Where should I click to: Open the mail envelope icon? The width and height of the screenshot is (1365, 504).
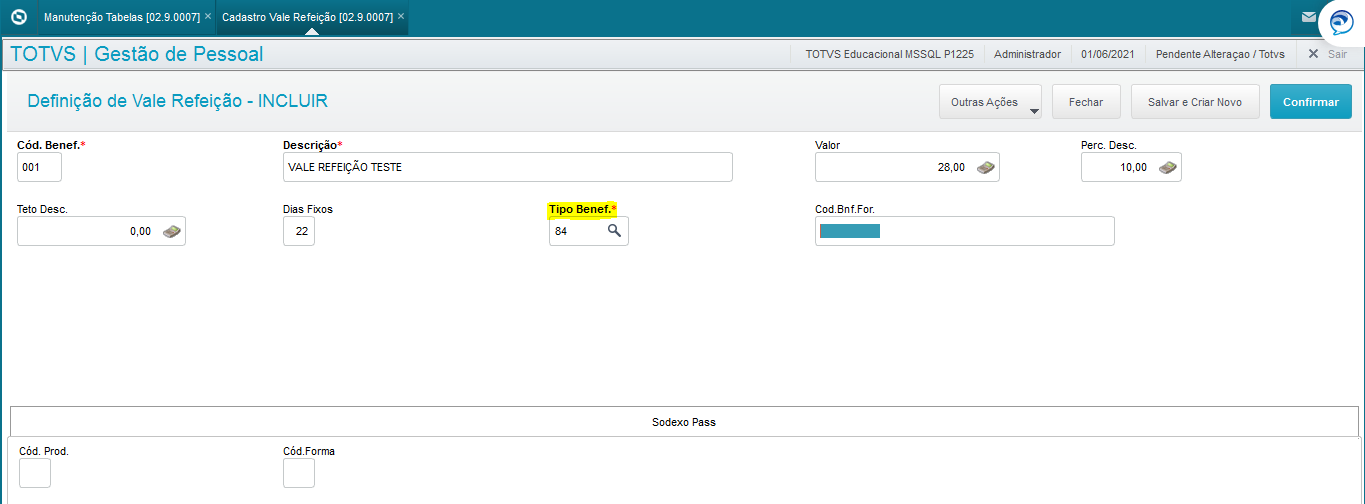[x=1308, y=17]
